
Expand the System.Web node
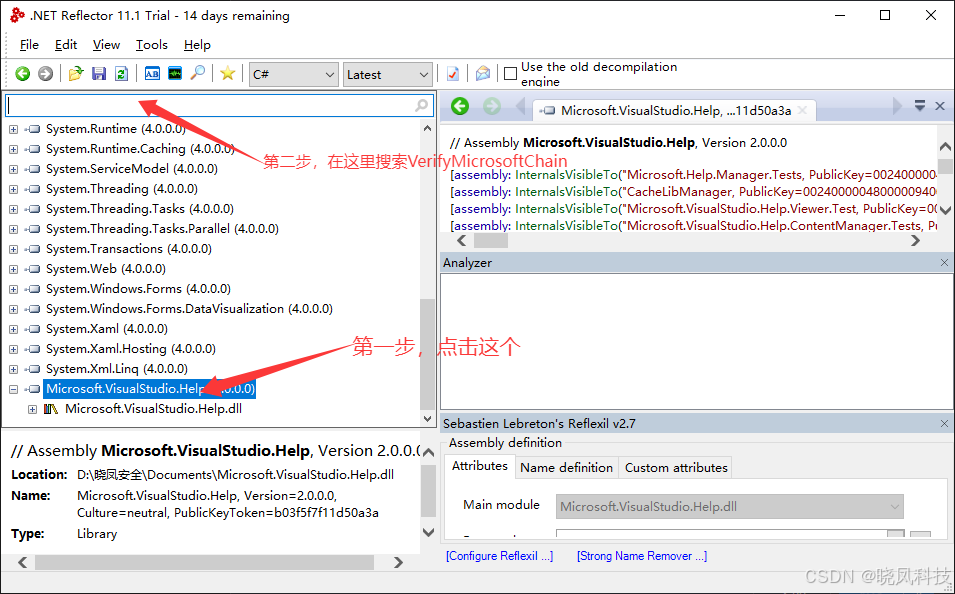point(13,269)
